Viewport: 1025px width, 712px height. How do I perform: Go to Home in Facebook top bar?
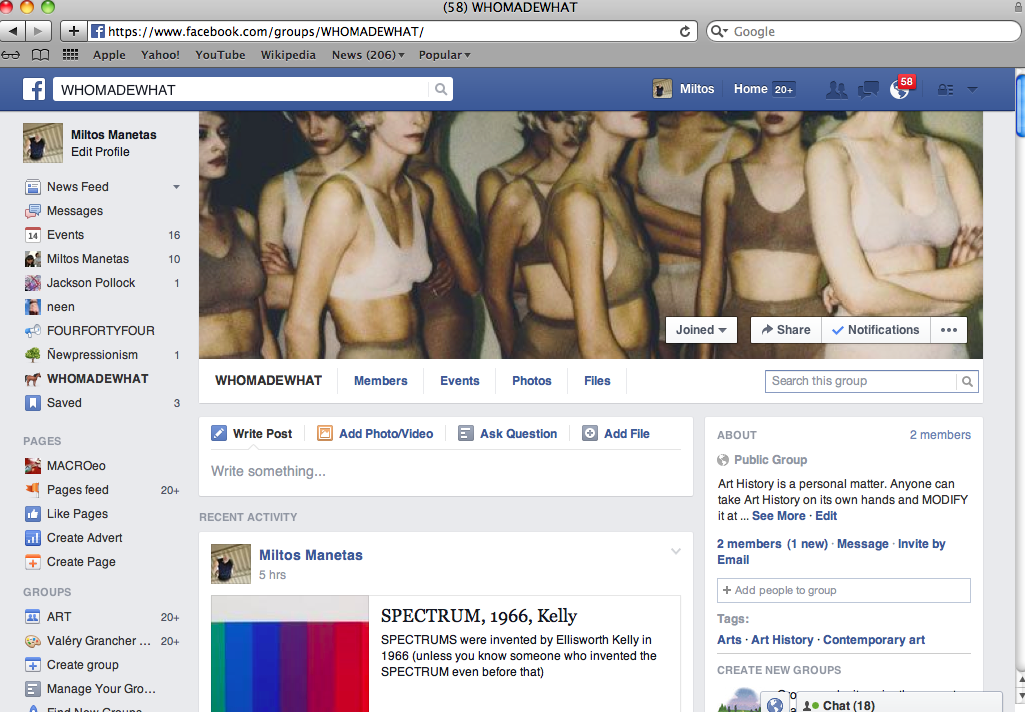click(x=750, y=89)
